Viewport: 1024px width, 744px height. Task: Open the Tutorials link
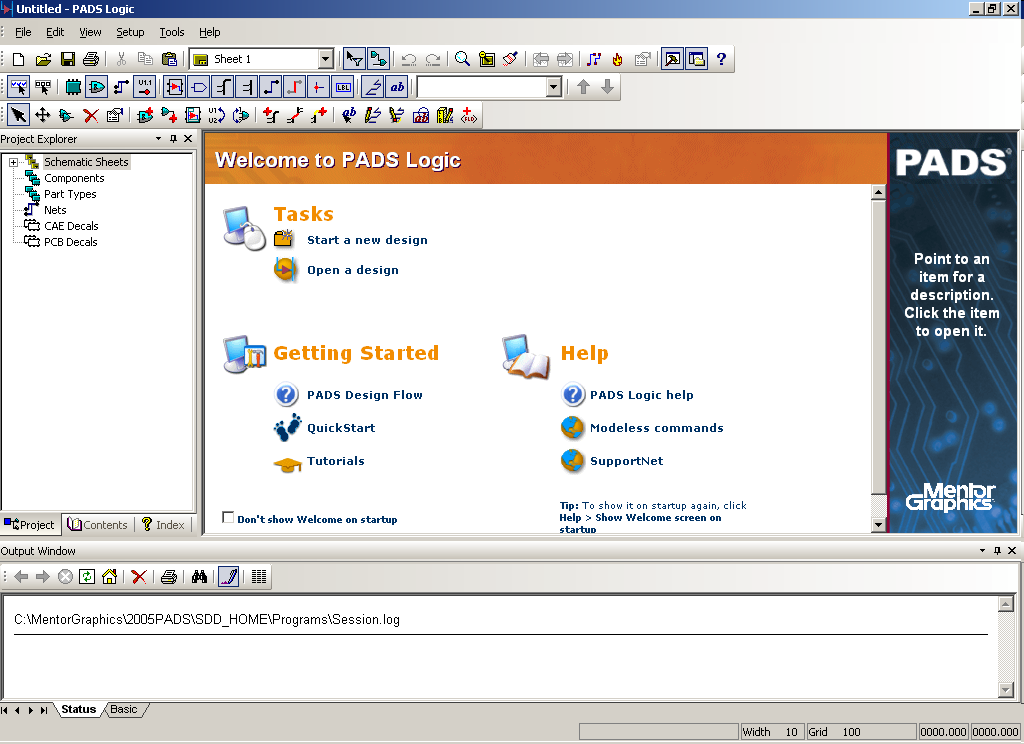tap(336, 461)
